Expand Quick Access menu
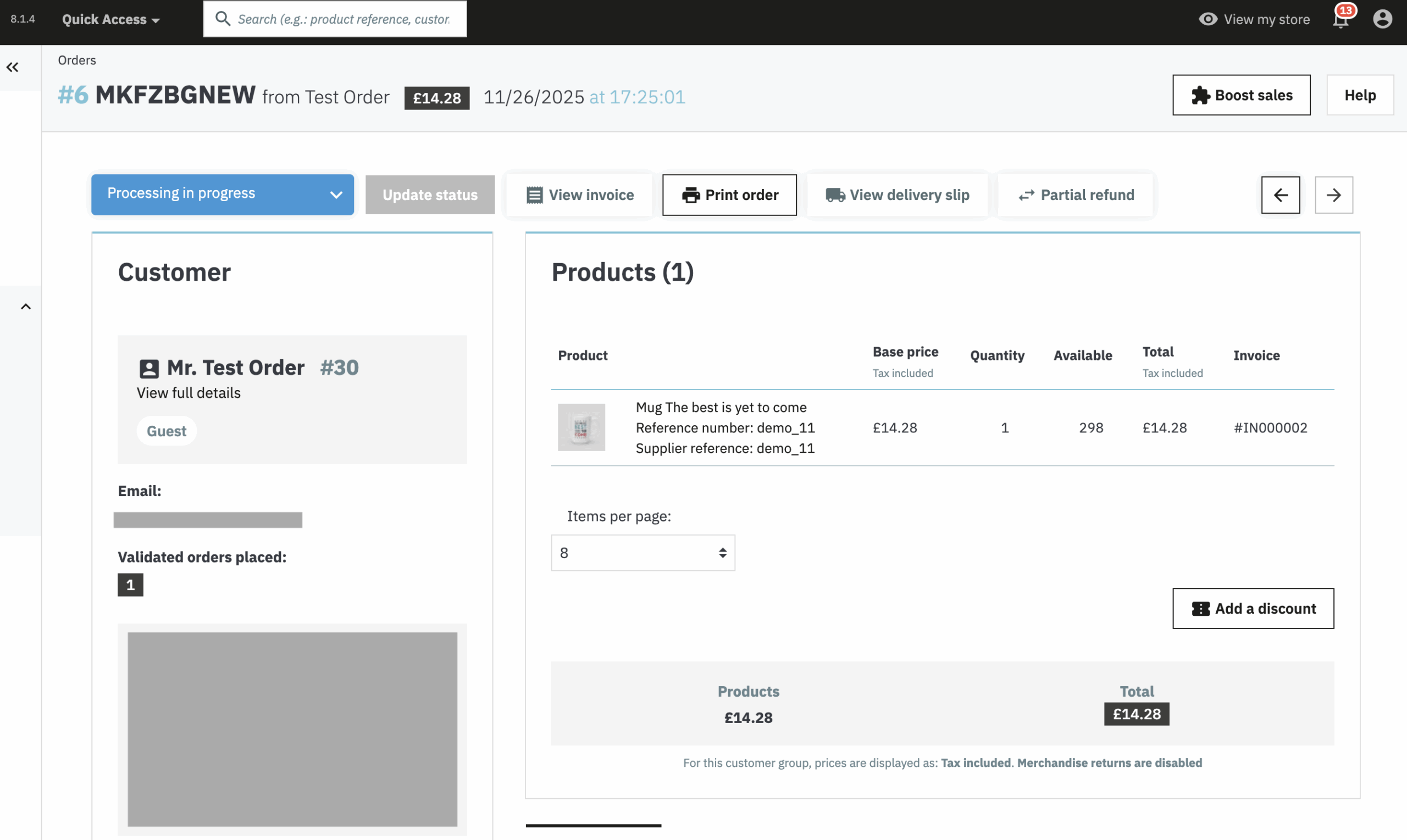The image size is (1407, 840). coord(110,19)
